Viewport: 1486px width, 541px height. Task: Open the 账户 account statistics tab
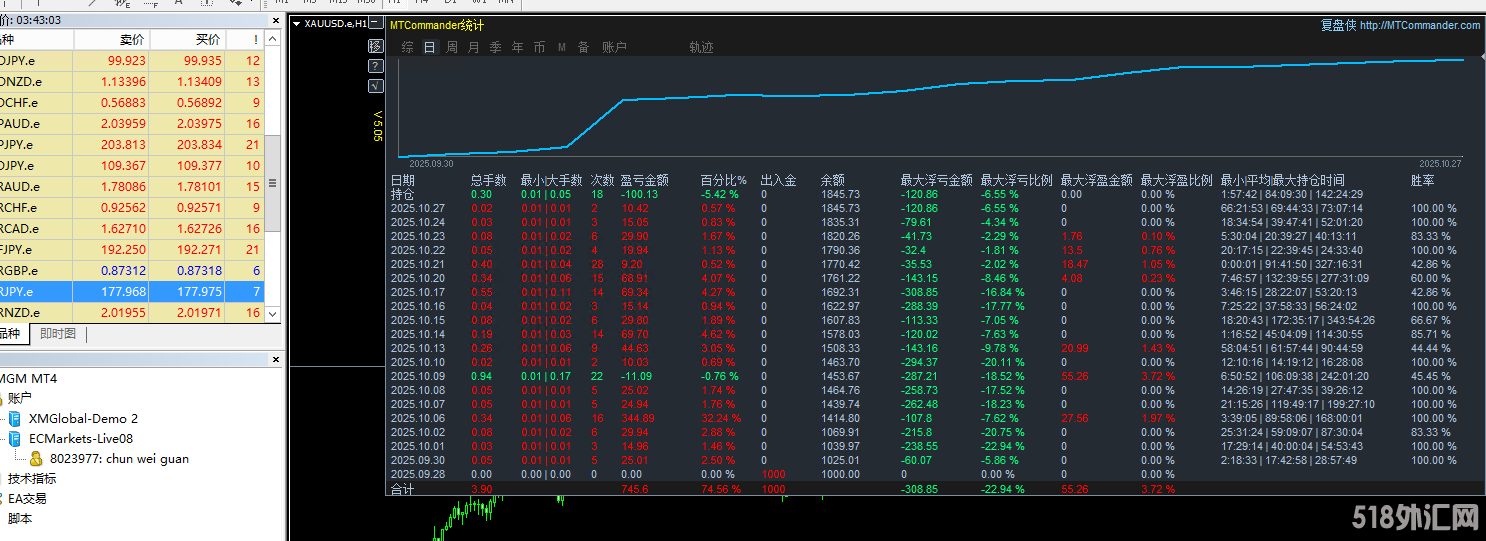click(614, 47)
